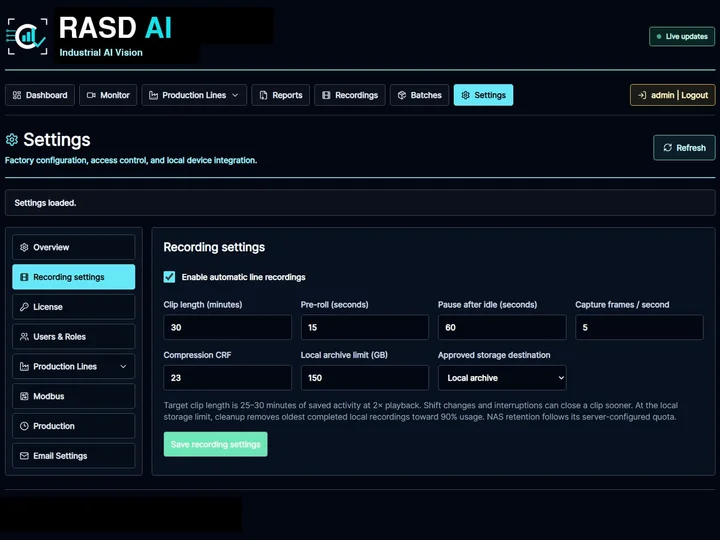Open the Production settings section
Screen dimensions: 720x540
73,426
